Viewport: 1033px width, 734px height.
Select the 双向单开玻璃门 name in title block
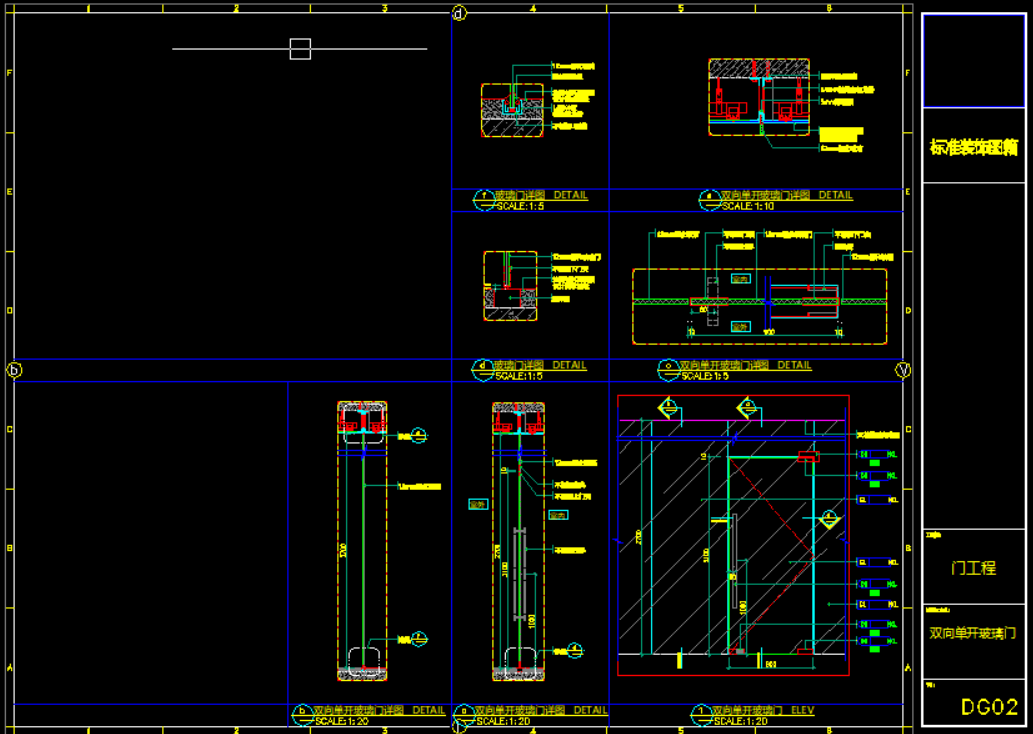pyautogui.click(x=972, y=633)
